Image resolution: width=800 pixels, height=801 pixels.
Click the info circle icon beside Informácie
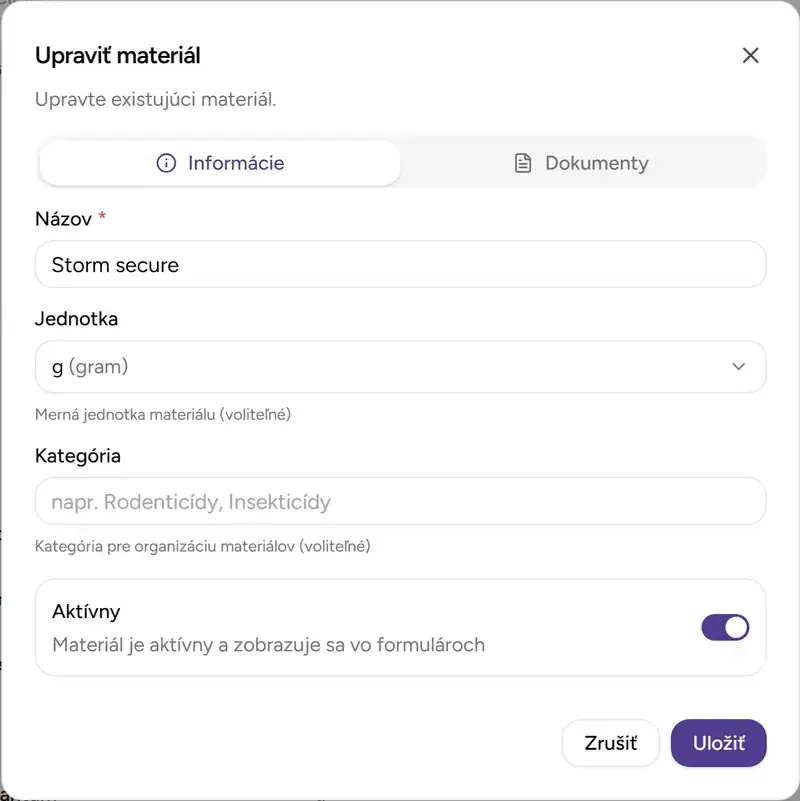(x=165, y=162)
